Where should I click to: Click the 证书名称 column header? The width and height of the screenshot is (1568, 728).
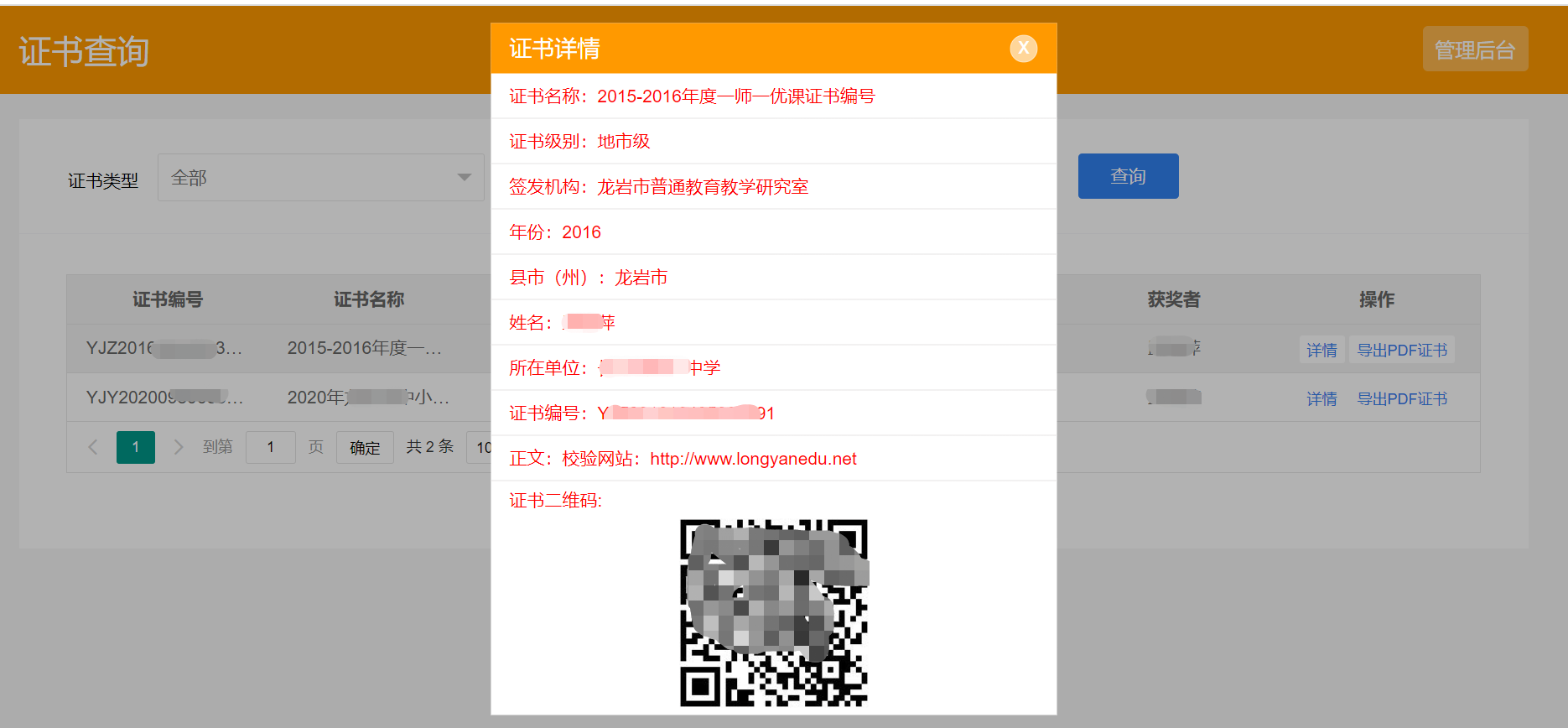click(x=369, y=299)
